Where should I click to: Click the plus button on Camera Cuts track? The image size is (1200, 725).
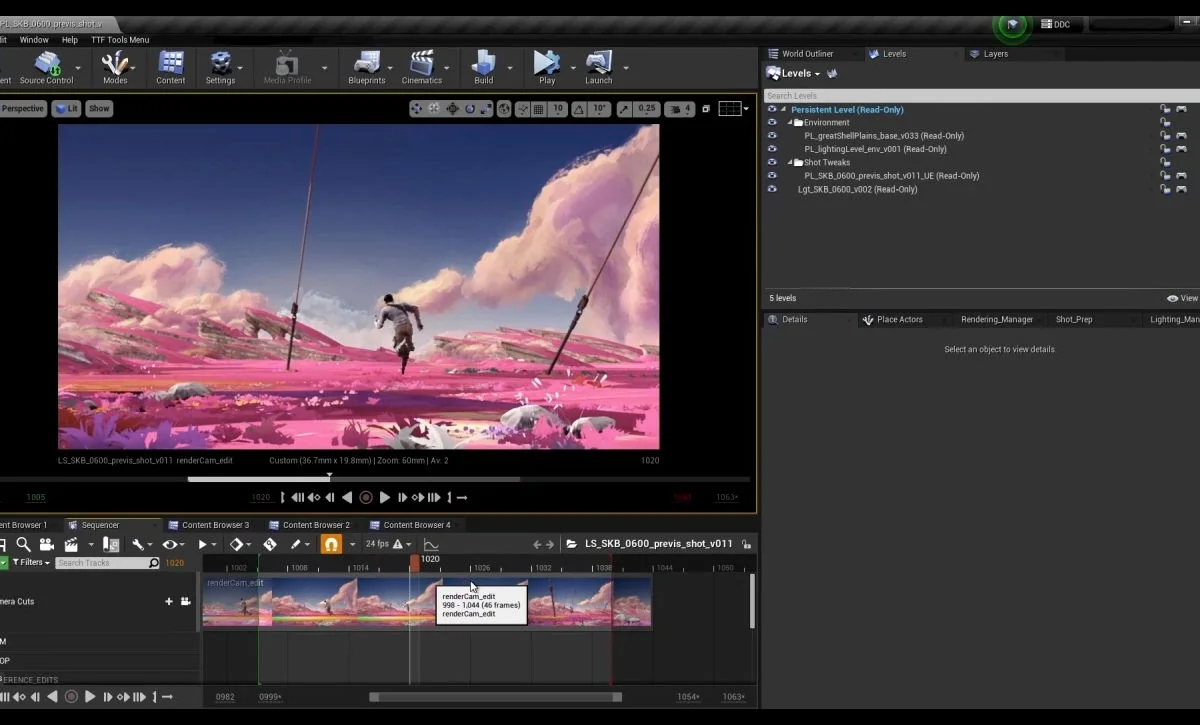pyautogui.click(x=169, y=601)
